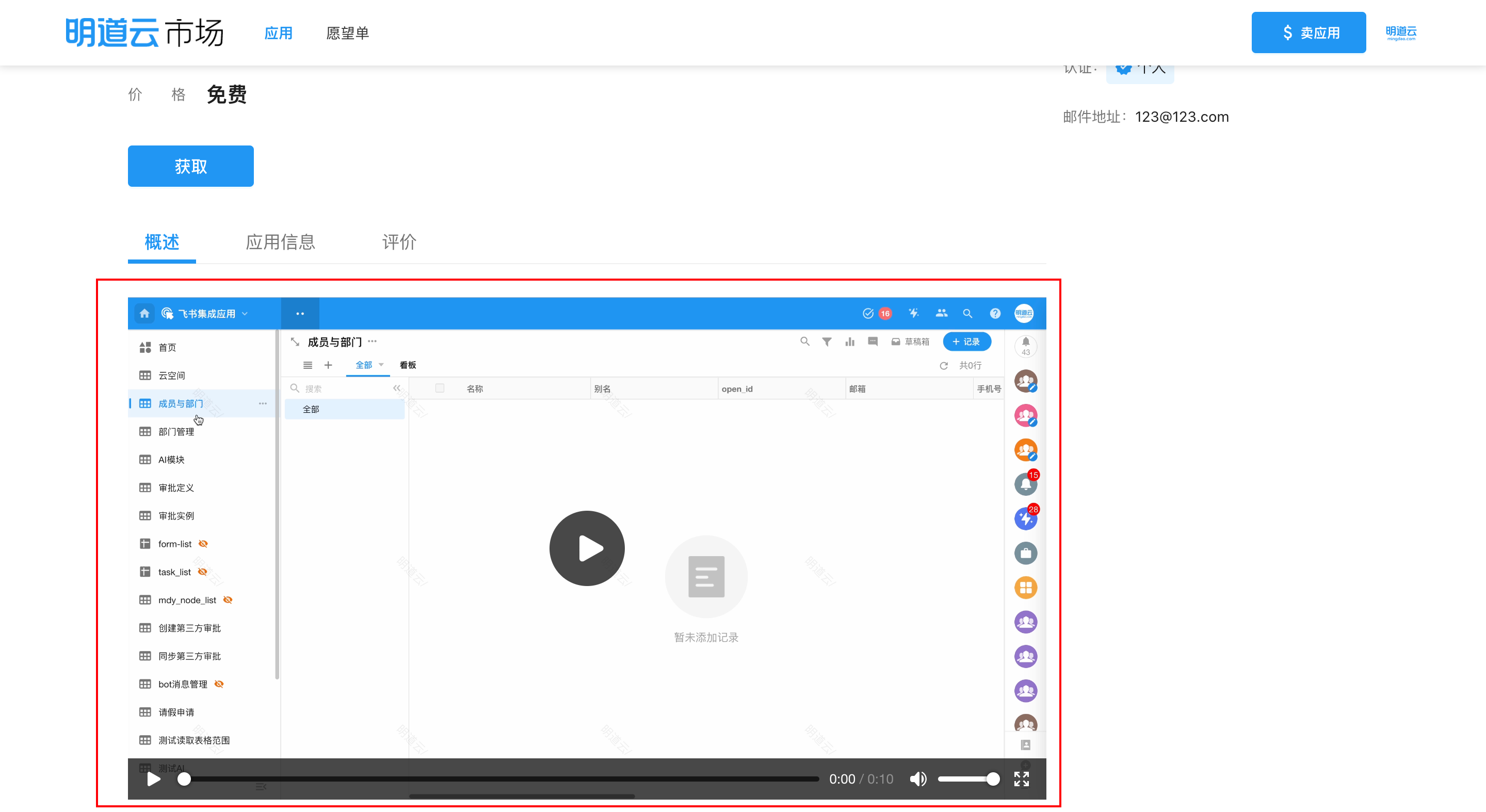
Task: Switch to the 应用信息 tab
Action: click(x=280, y=241)
